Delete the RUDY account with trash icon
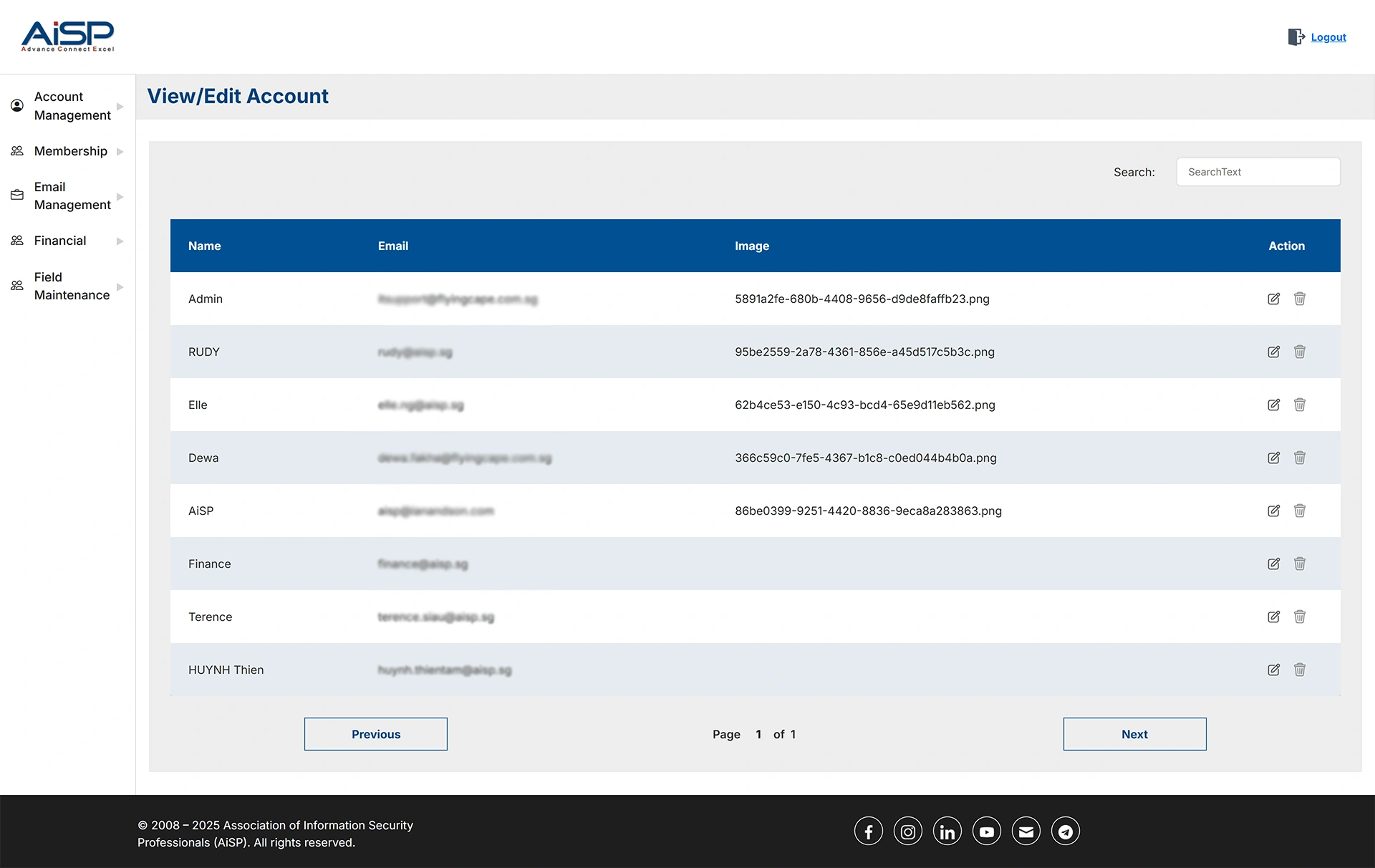 click(1300, 352)
